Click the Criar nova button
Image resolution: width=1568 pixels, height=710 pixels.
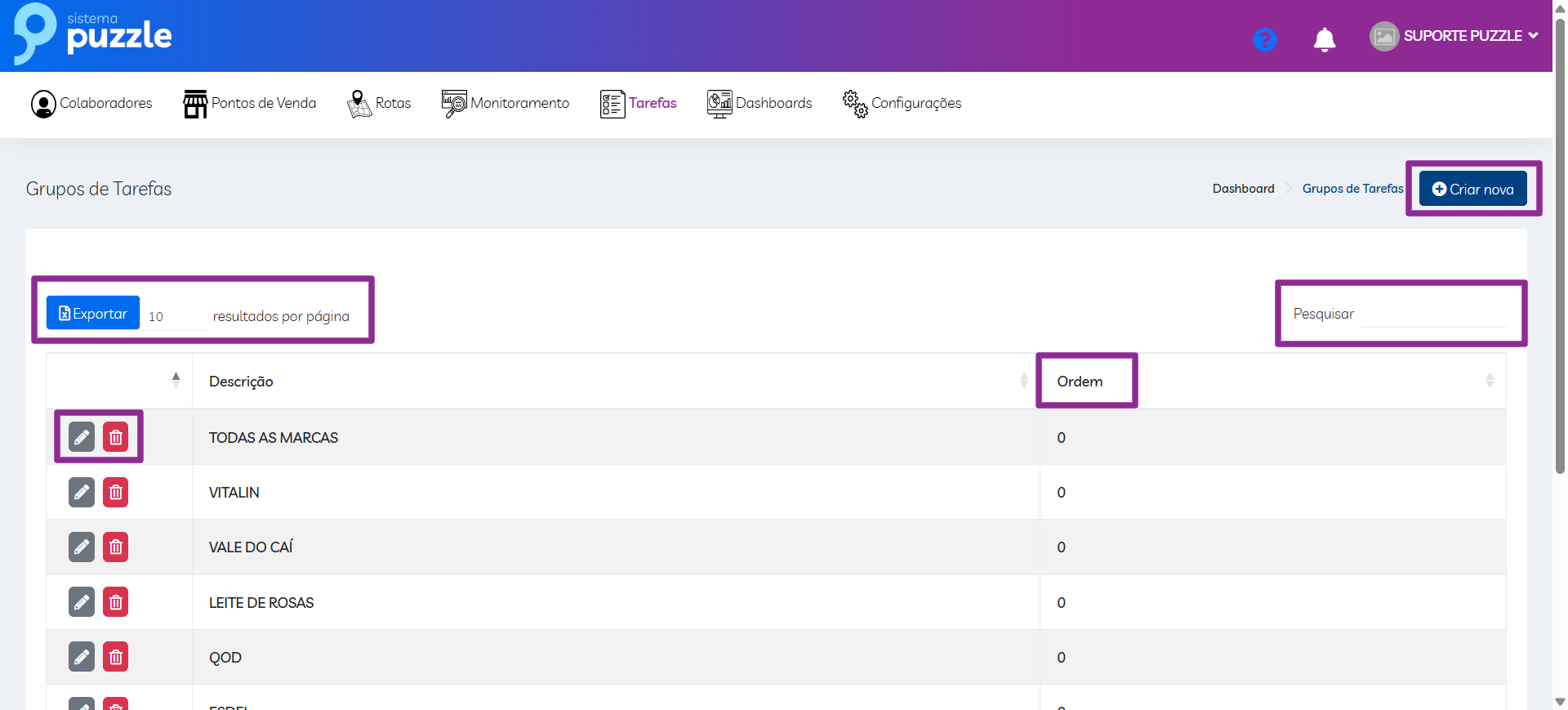click(1472, 189)
